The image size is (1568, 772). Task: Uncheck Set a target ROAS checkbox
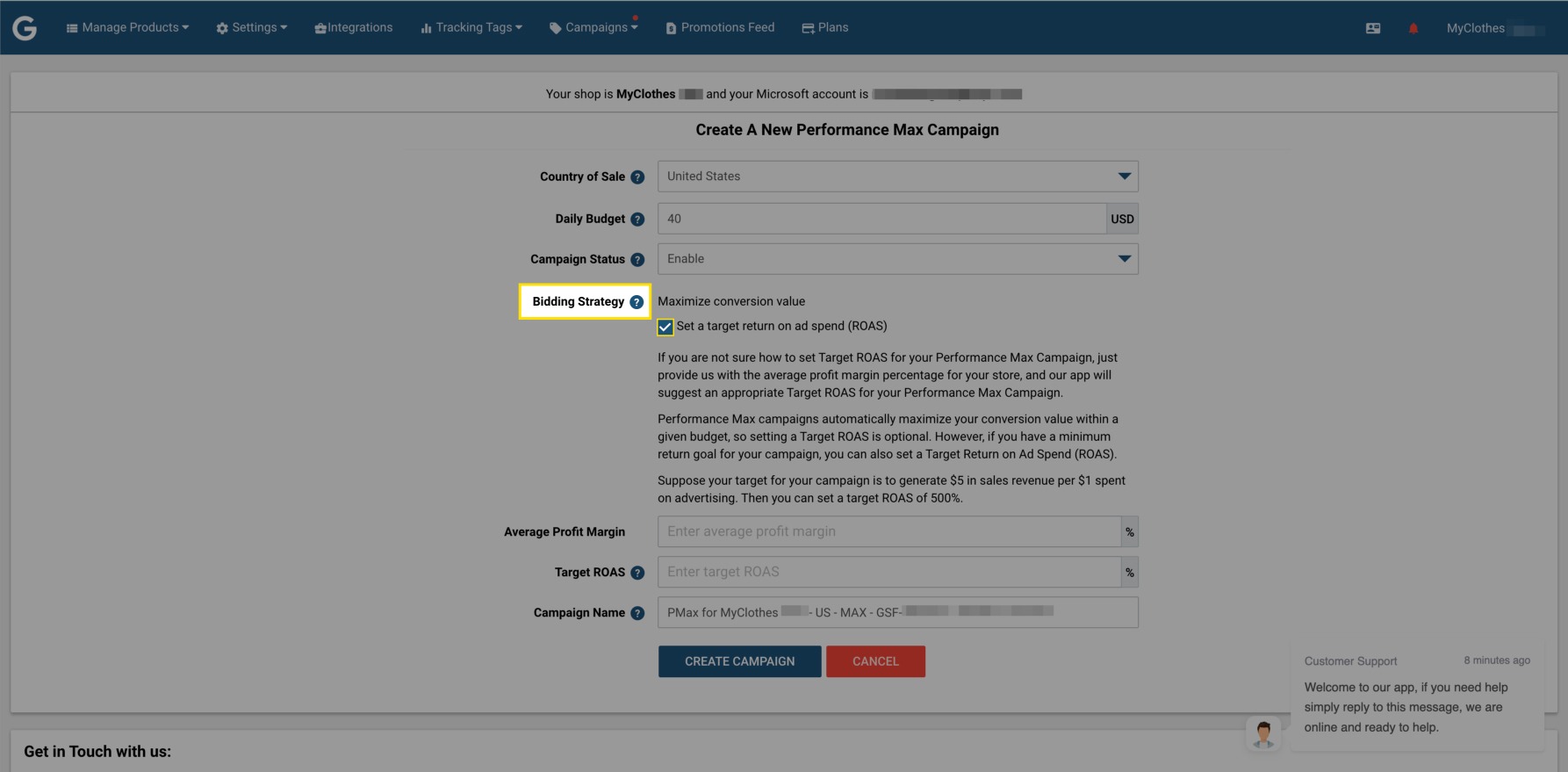665,327
